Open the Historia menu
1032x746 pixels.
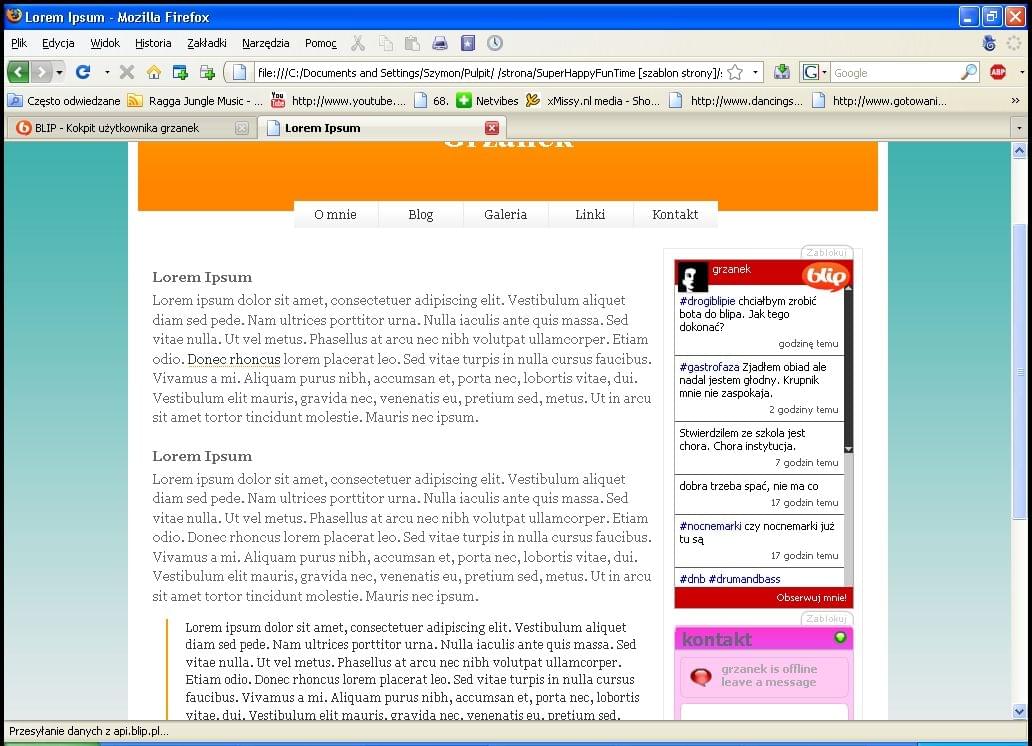(x=153, y=43)
